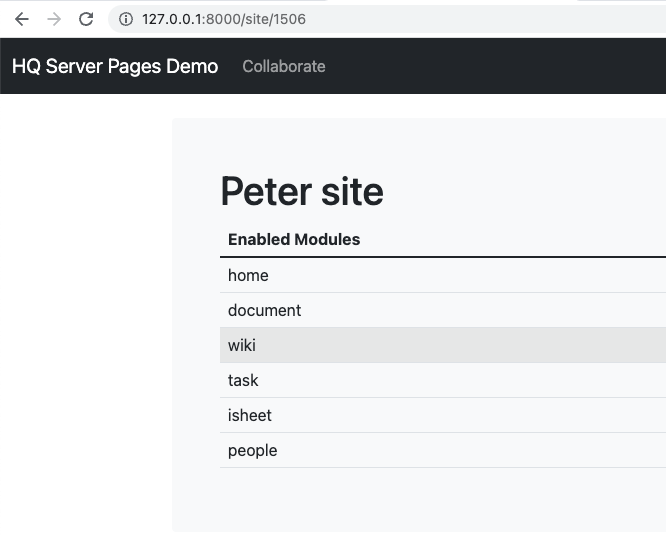Open the Collaborate navigation item
This screenshot has width=666, height=535.
pos(284,66)
